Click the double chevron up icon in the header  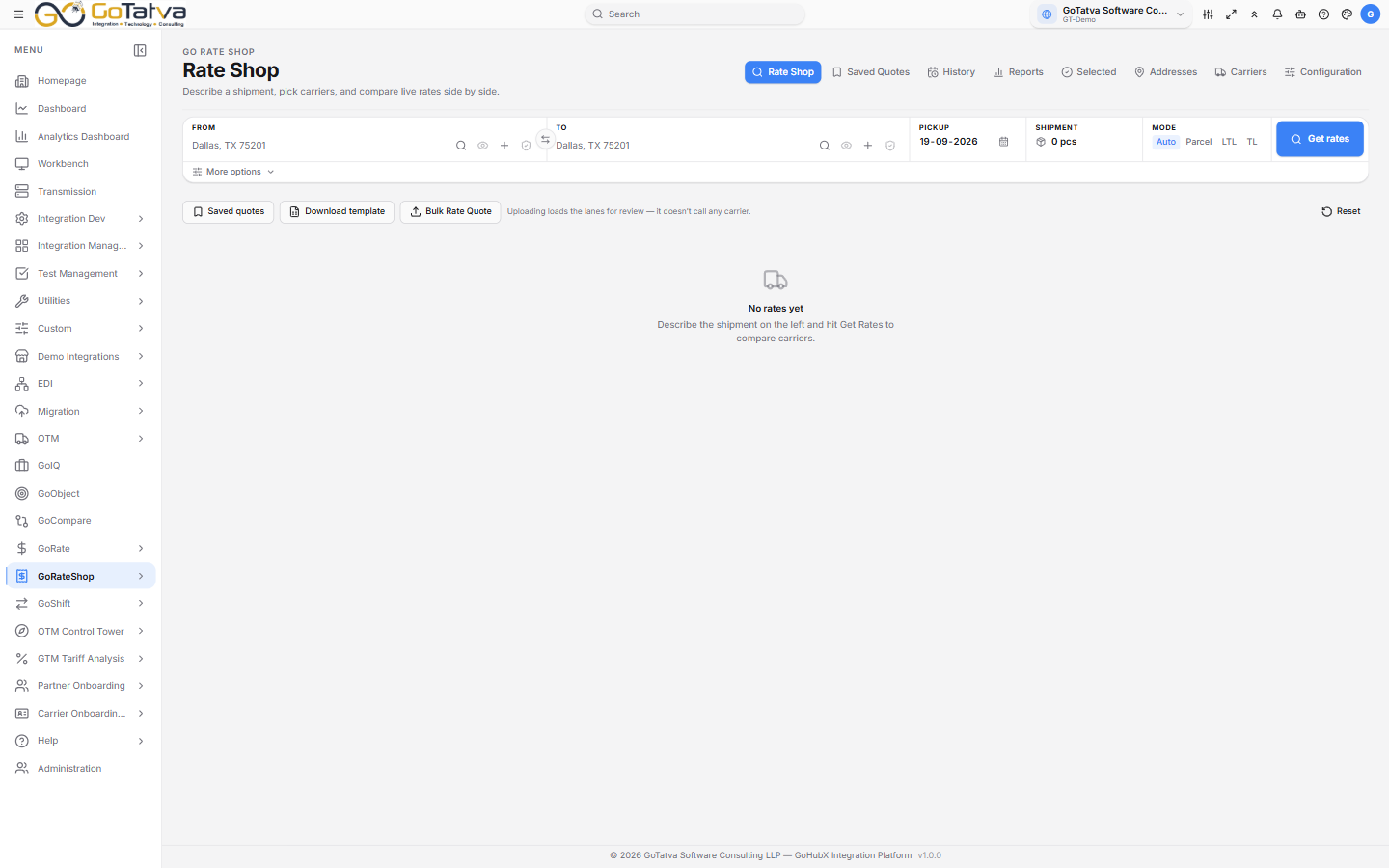point(1254,14)
